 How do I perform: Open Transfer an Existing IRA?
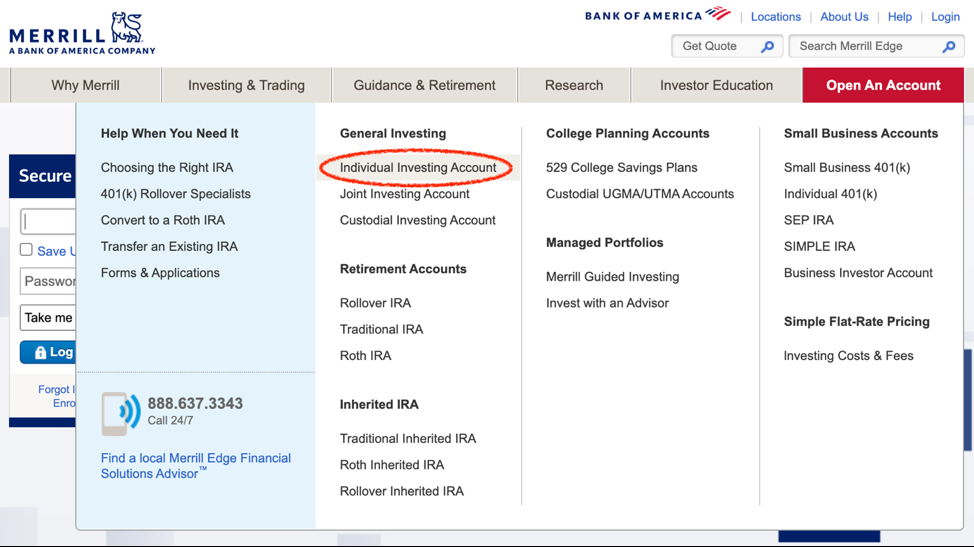click(x=169, y=246)
